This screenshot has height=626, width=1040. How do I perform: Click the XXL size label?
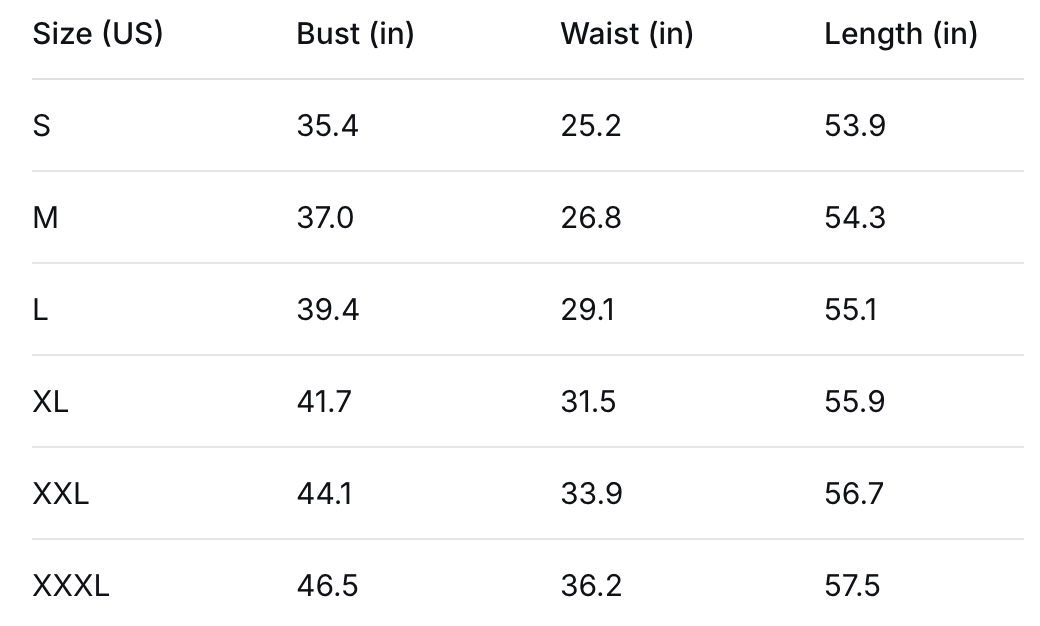tap(60, 494)
